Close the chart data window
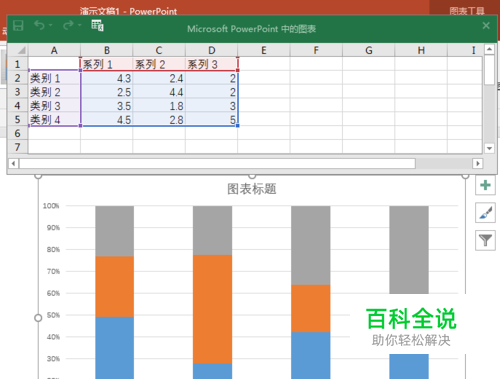The width and height of the screenshot is (500, 379). 486,26
